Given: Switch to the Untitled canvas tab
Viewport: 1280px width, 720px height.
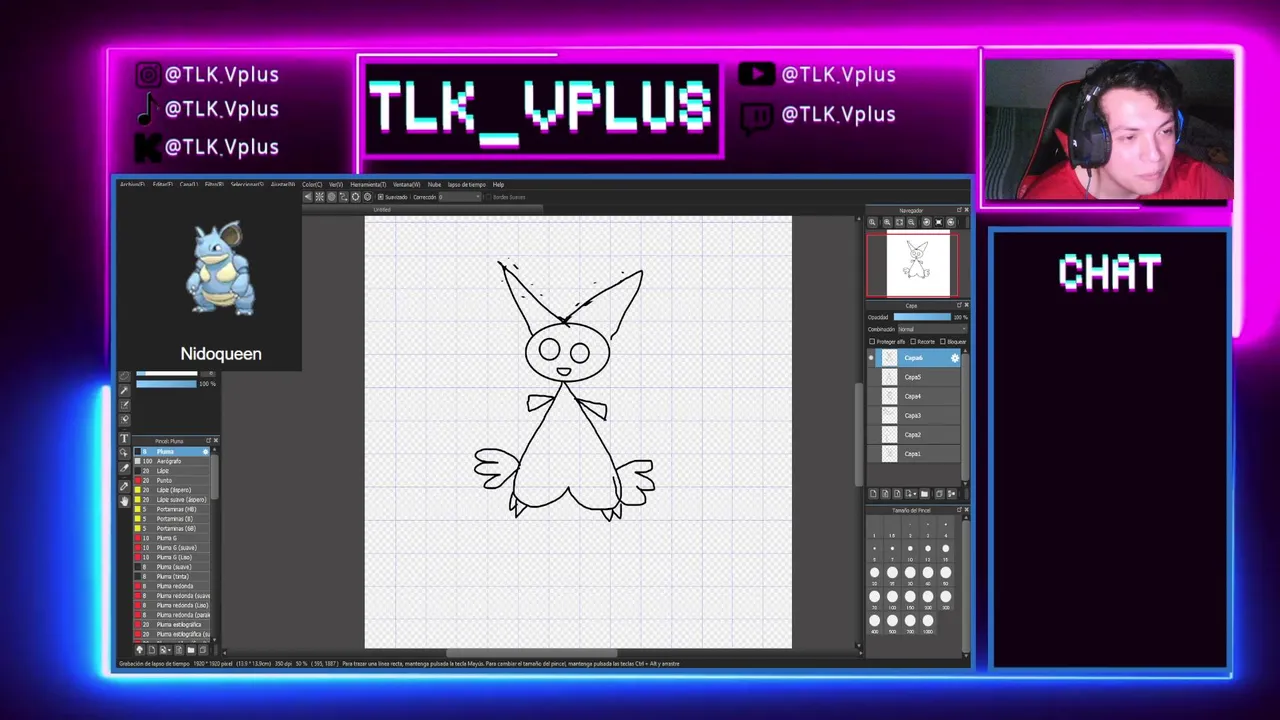Looking at the screenshot, I should click(x=381, y=210).
